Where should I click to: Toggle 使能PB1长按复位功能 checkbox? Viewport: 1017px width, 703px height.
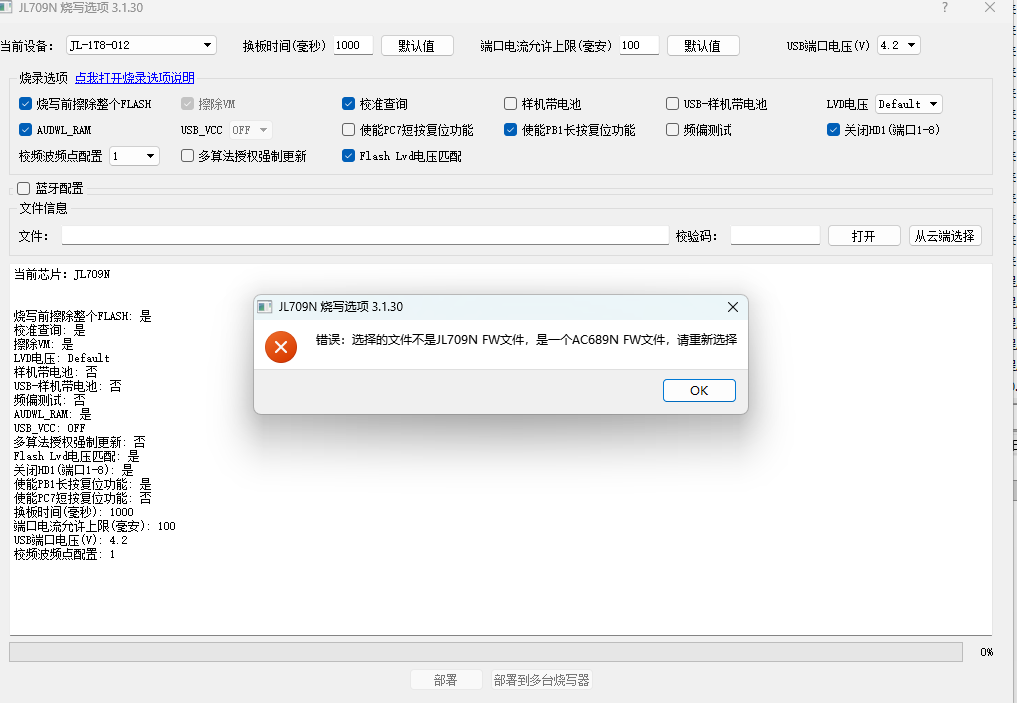510,130
